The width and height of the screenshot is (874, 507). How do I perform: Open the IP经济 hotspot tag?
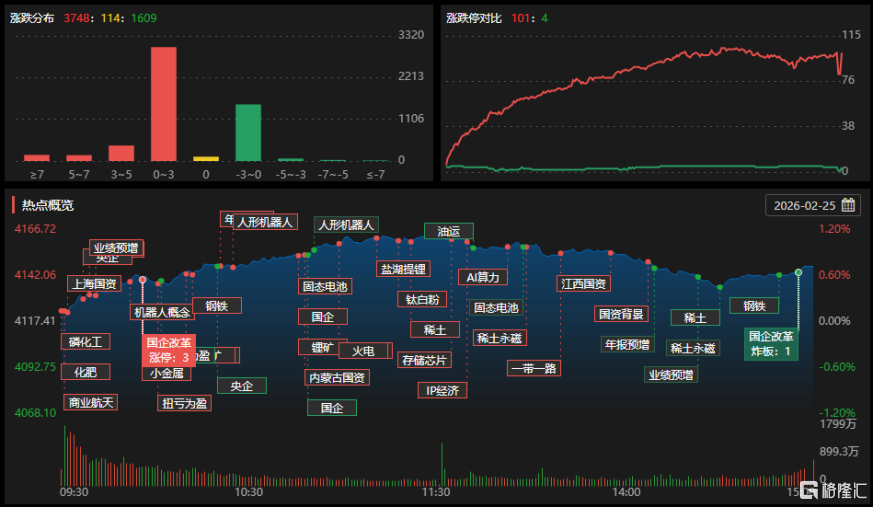[x=442, y=390]
